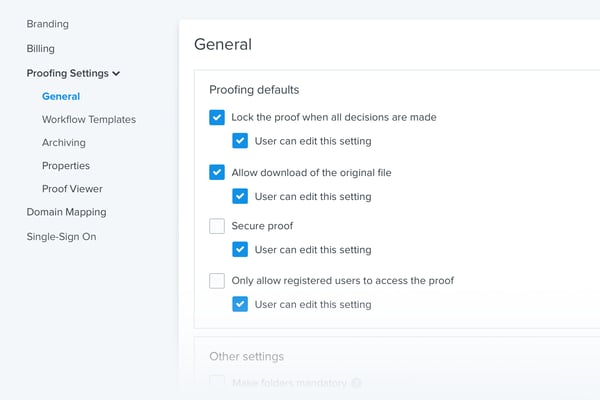Toggle user edit checkbox under Secure proof
This screenshot has width=600, height=400.
click(240, 250)
